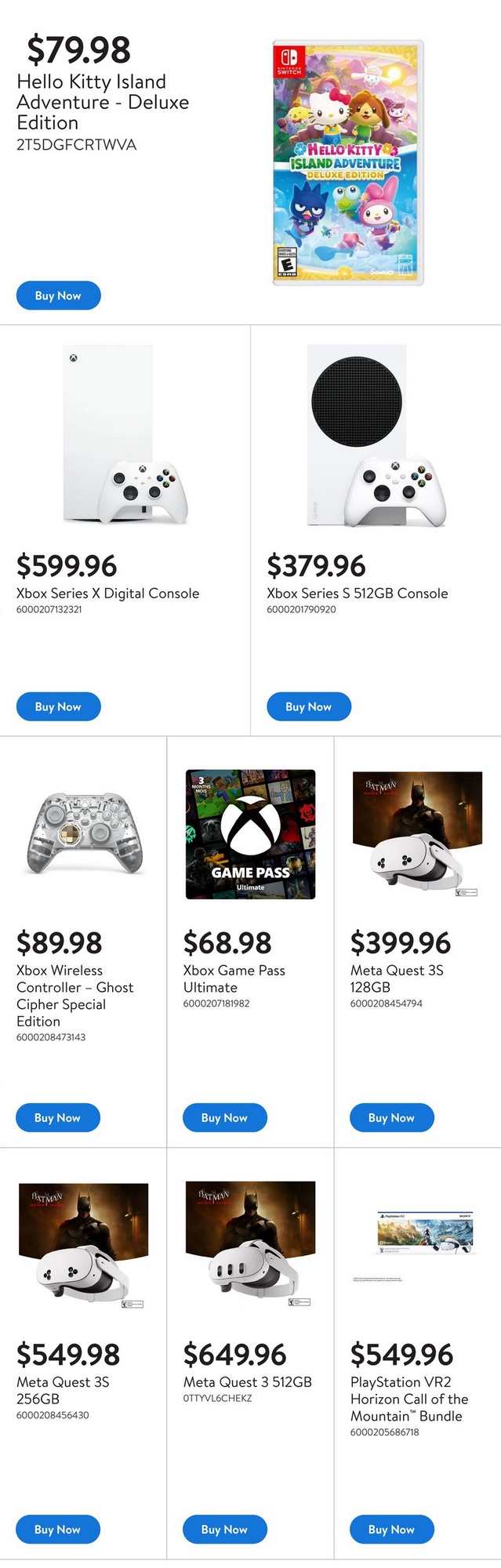Click the Xbox Game Pass Ultimate card image
Screen dimensions: 501x1568
(250, 834)
